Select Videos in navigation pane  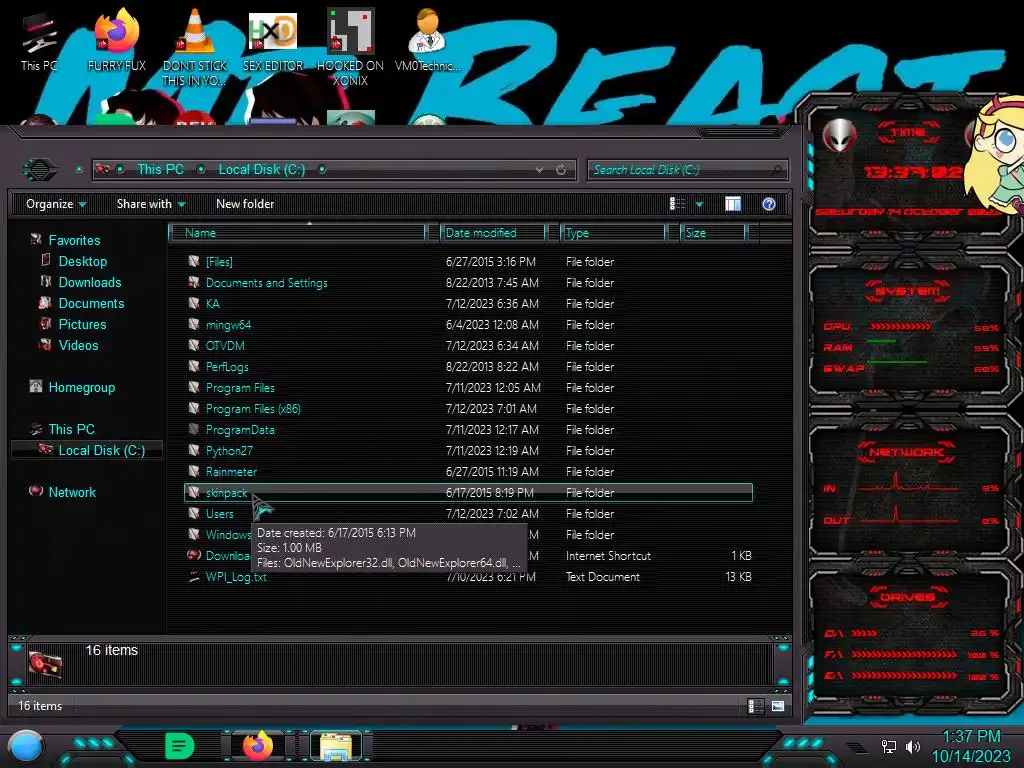click(78, 345)
